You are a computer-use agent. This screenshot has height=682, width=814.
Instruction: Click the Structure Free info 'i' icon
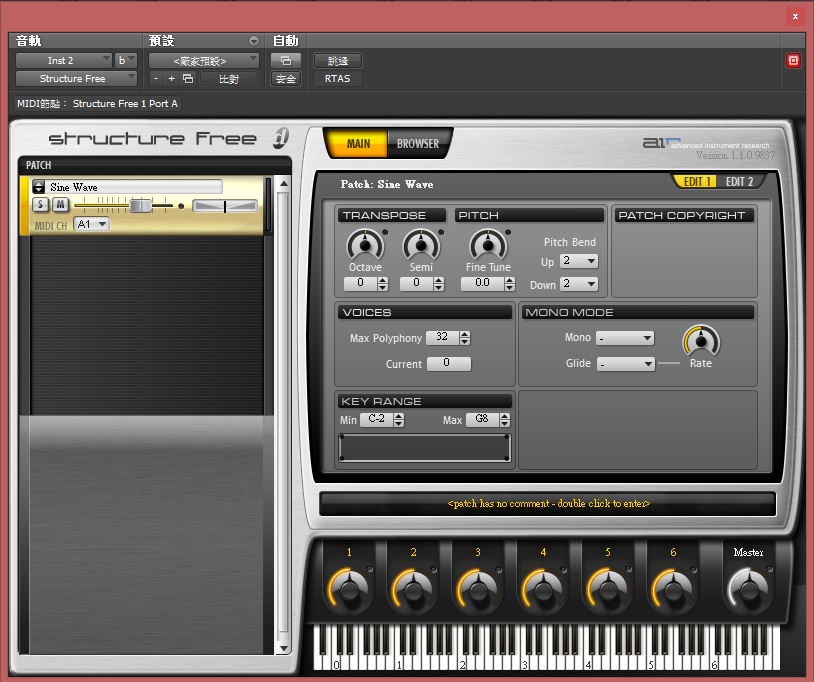point(281,138)
